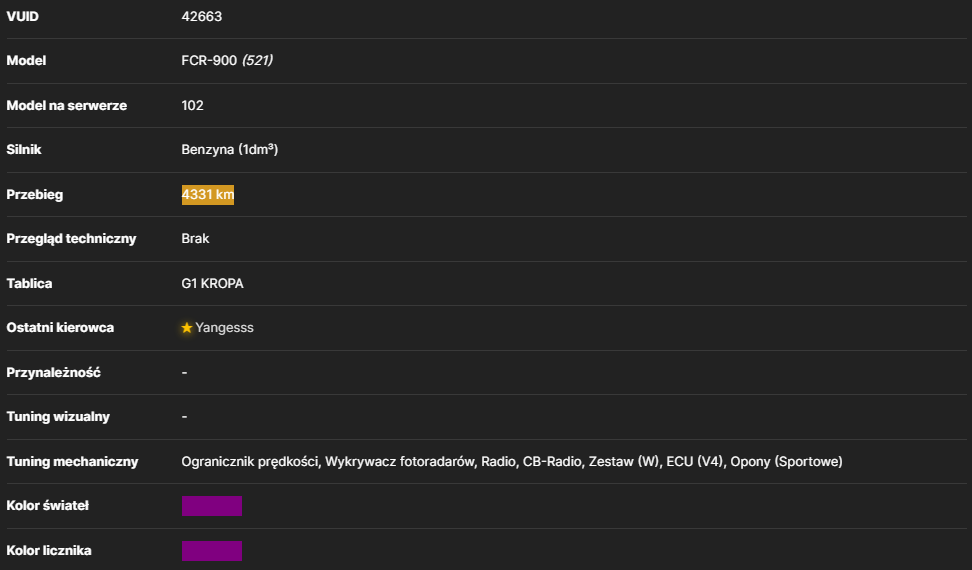Screen dimensions: 972x570
Task: Click the Przynależność label
Action: click(x=53, y=372)
